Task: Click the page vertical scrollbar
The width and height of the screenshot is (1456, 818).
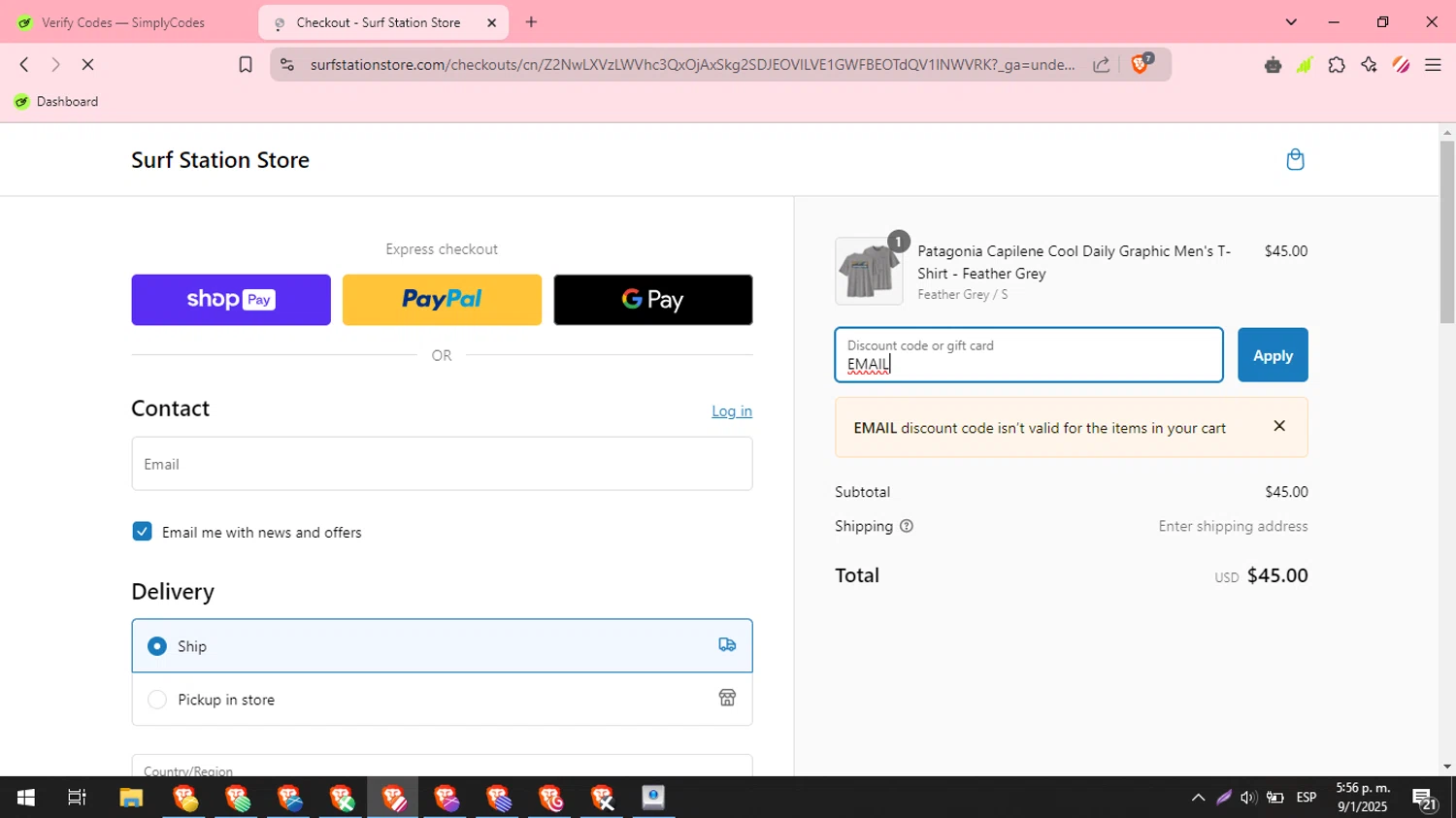Action: (x=1447, y=231)
